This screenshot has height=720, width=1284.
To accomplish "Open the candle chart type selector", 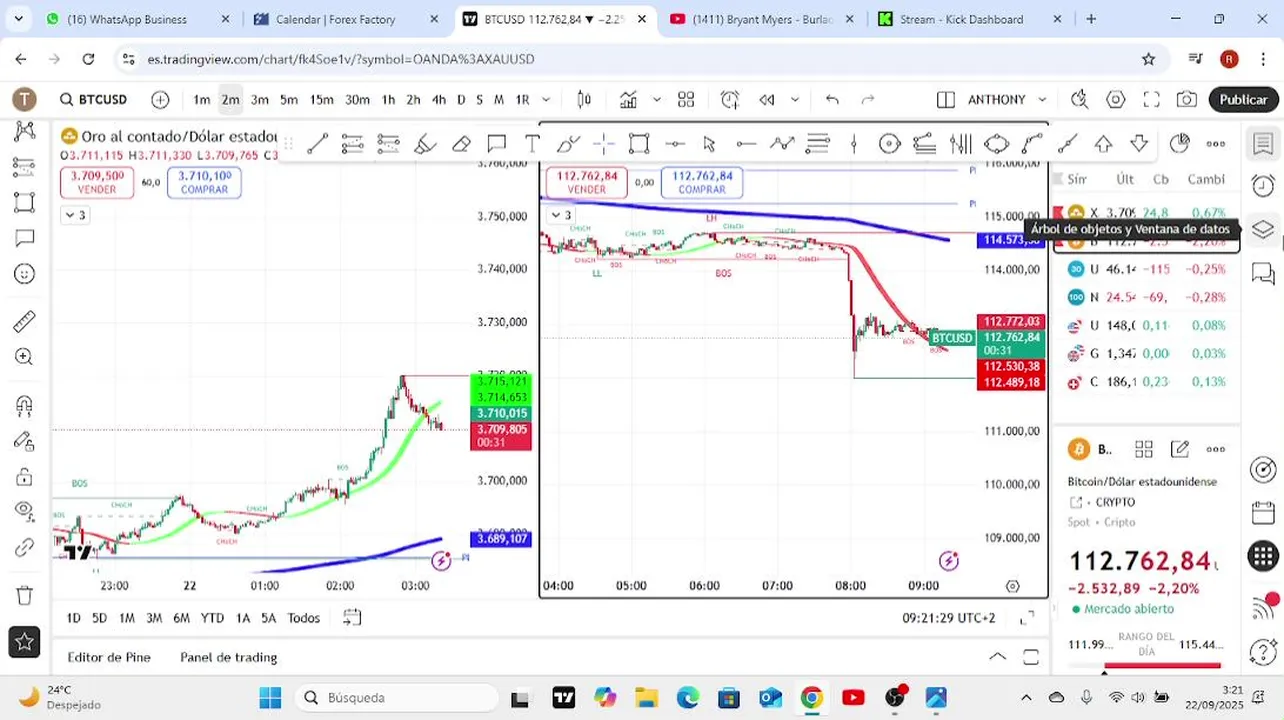I will point(584,99).
